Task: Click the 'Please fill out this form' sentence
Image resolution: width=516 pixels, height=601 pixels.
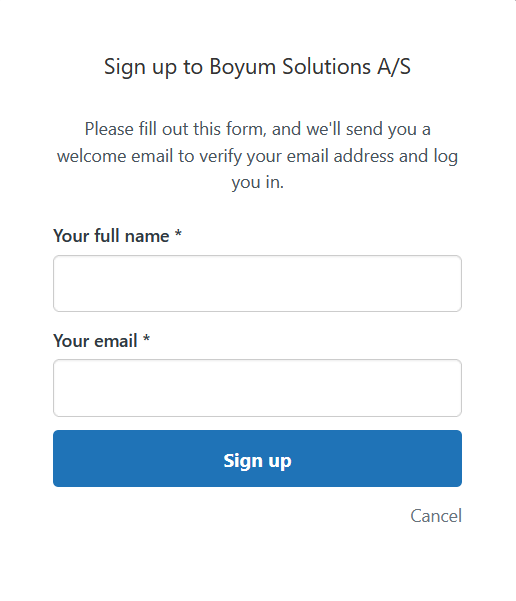Action: [x=257, y=129]
